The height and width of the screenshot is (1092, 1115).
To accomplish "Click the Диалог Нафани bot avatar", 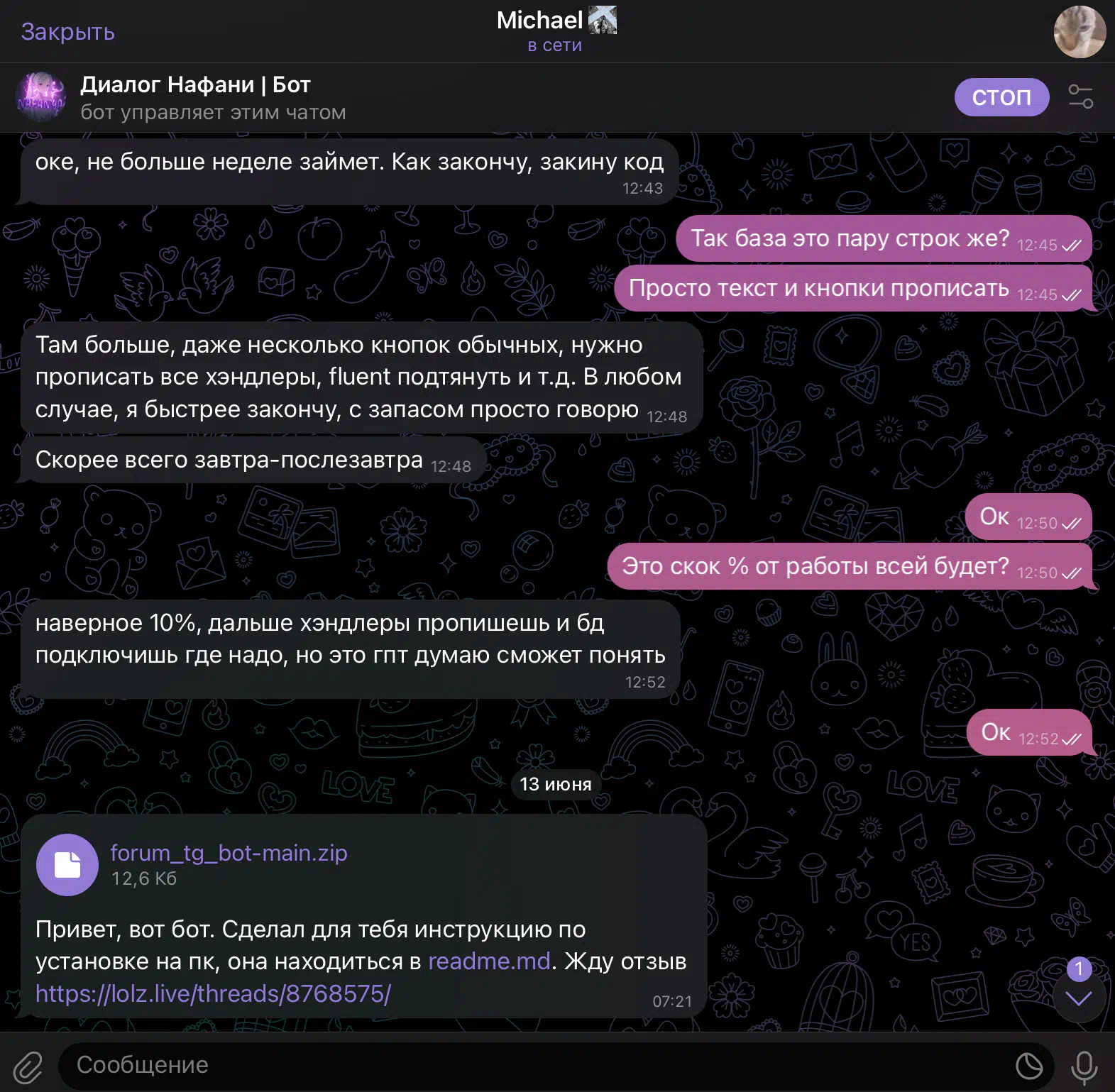I will (41, 97).
